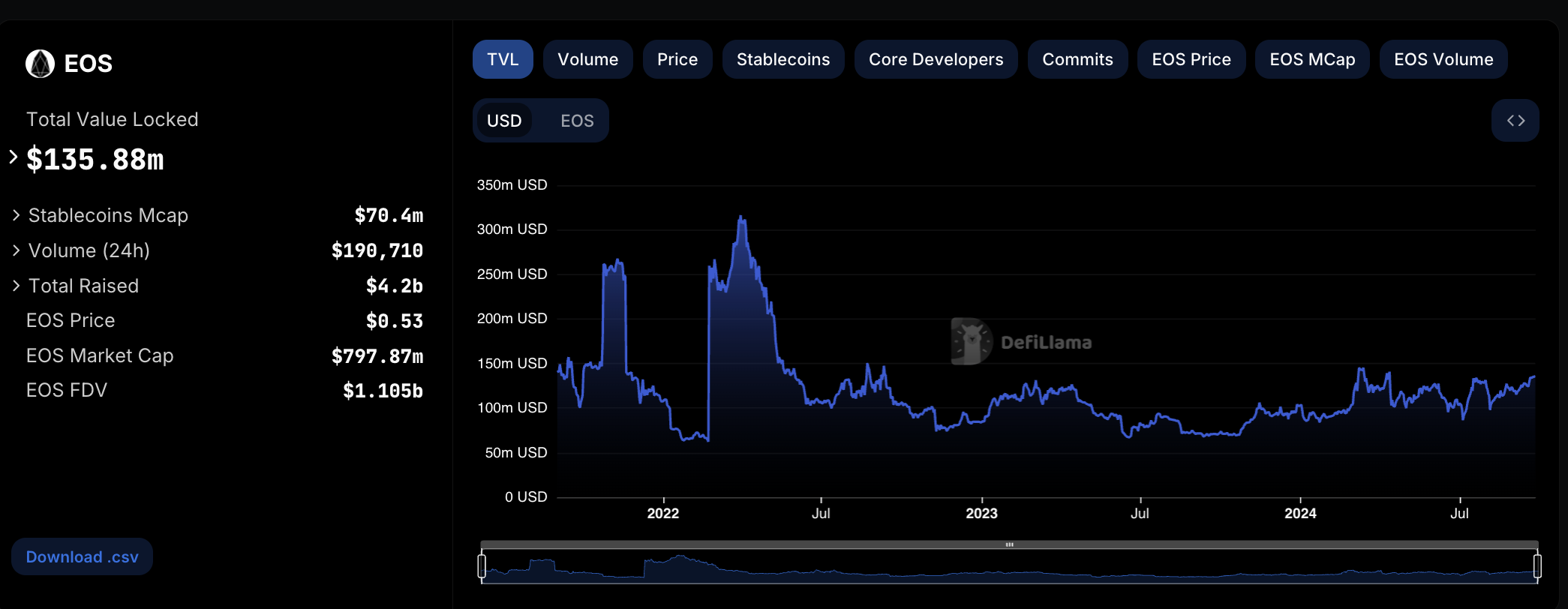Switch chart denomination to EOS
Viewport: 1568px width, 609px height.
pos(577,121)
